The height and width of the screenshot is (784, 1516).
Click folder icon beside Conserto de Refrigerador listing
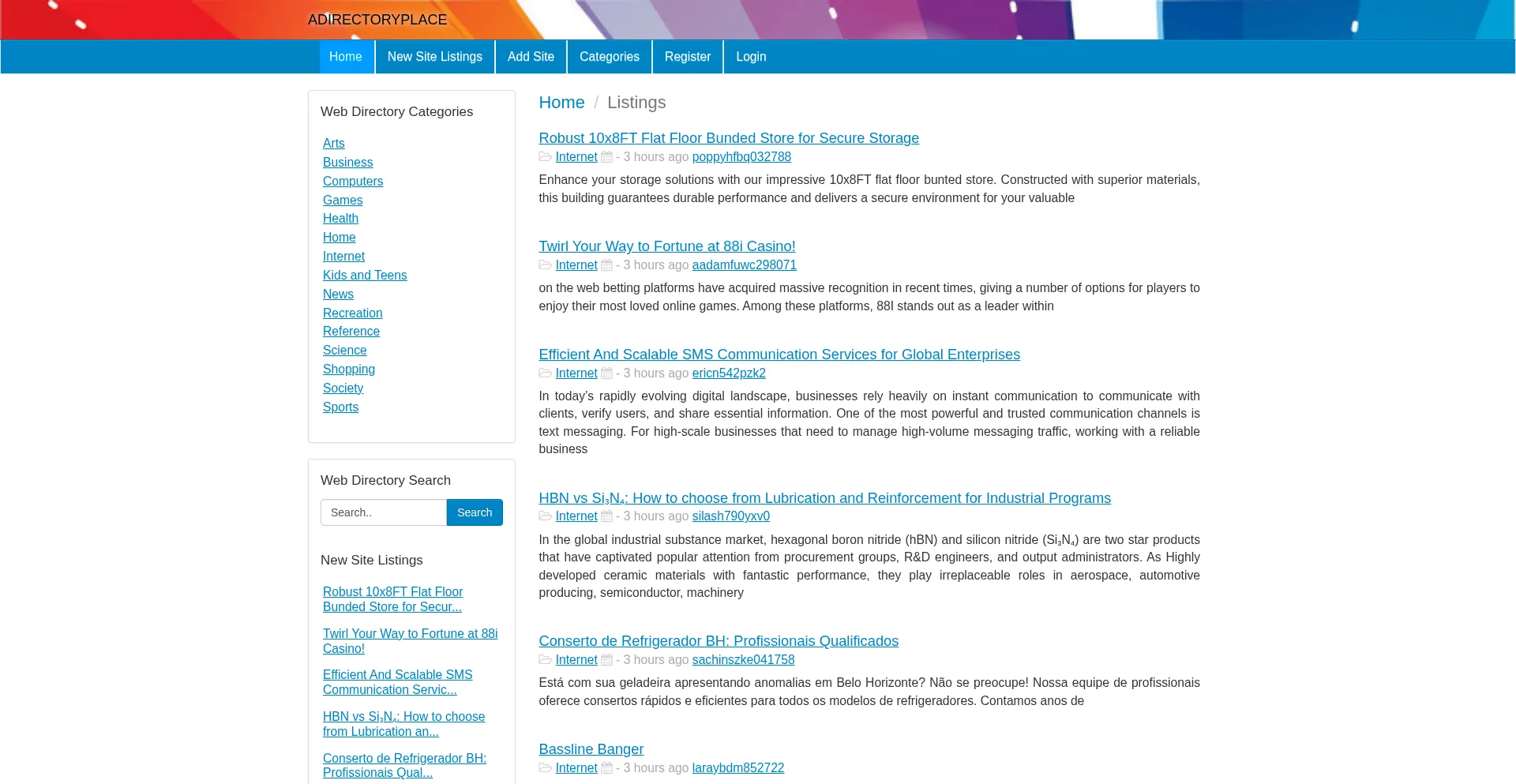pos(545,660)
